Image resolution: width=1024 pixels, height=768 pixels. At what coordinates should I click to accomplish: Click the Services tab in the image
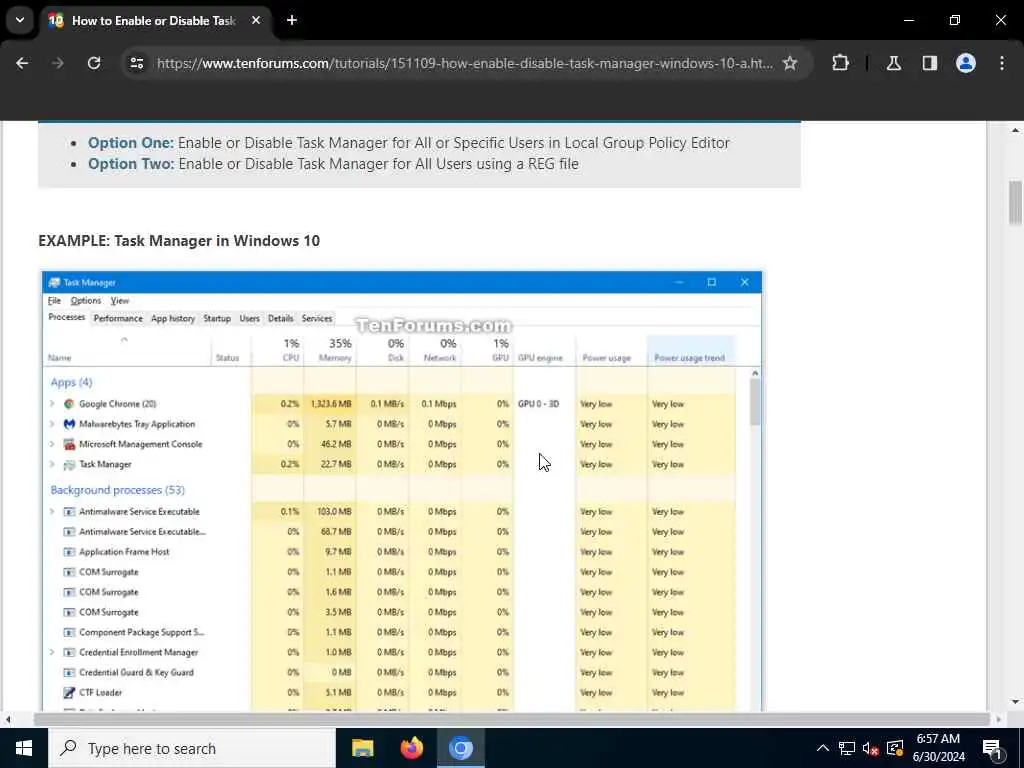(317, 318)
